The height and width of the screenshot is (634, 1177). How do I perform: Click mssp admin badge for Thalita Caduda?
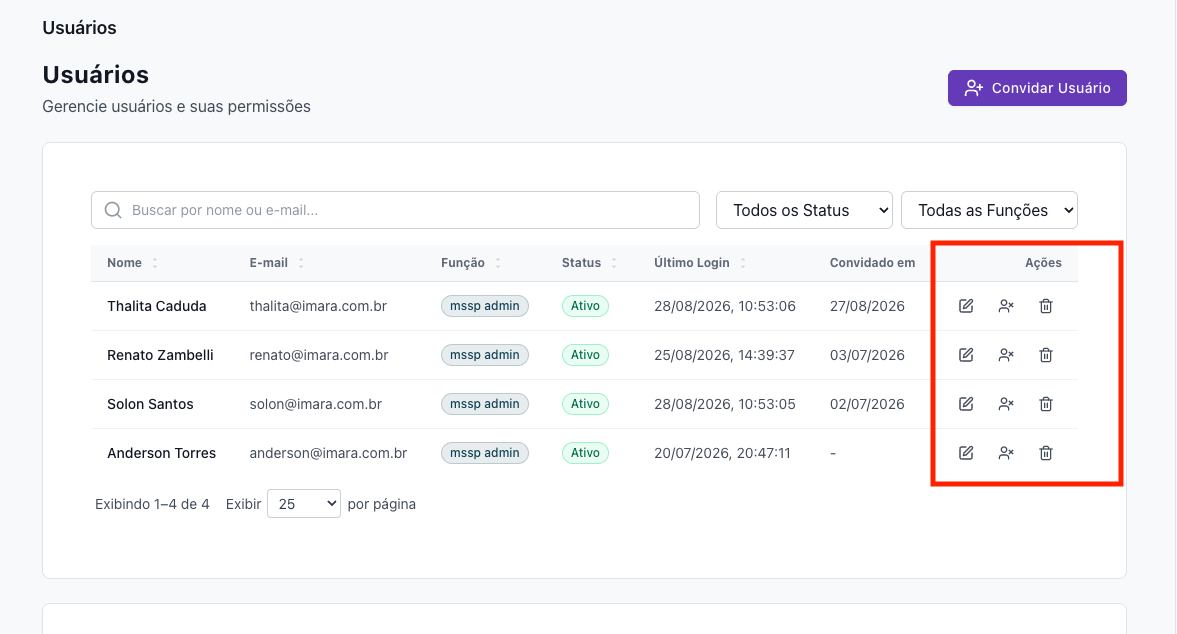click(485, 306)
